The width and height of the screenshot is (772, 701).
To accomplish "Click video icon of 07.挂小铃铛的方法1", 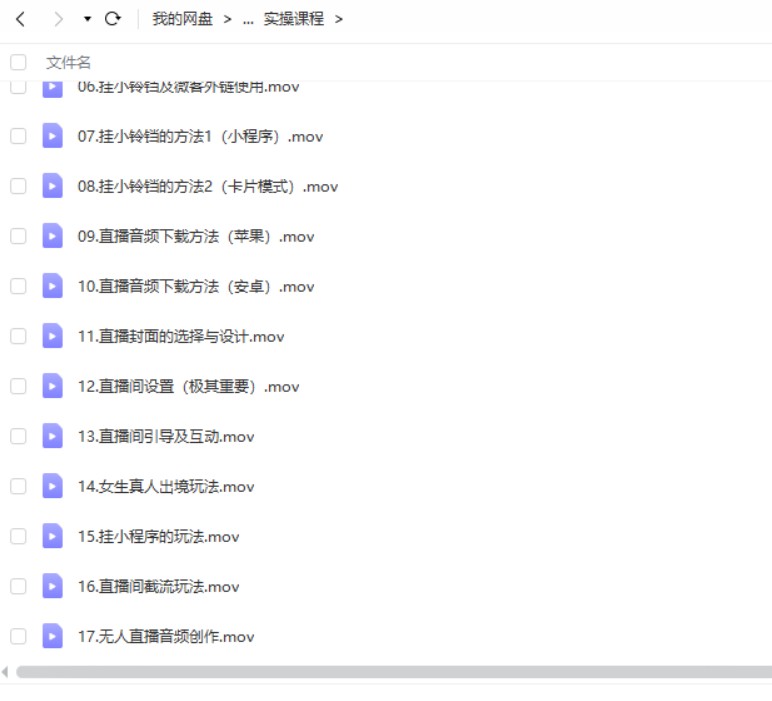I will tap(52, 135).
